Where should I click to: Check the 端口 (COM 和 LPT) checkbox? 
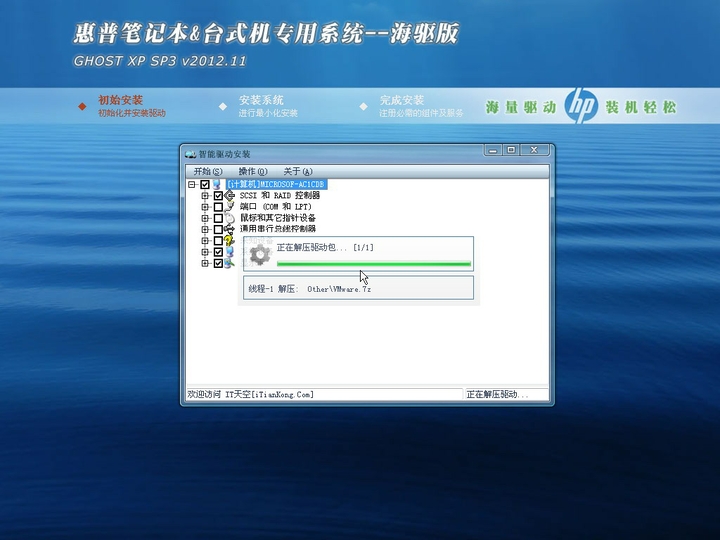click(x=218, y=207)
